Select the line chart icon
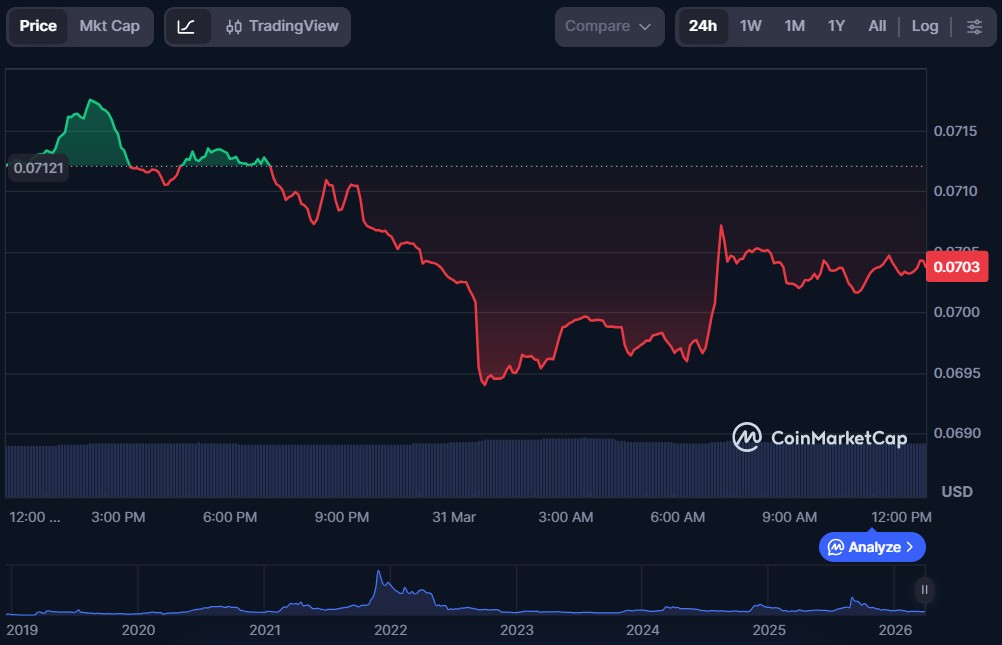This screenshot has width=1002, height=645. 187,27
